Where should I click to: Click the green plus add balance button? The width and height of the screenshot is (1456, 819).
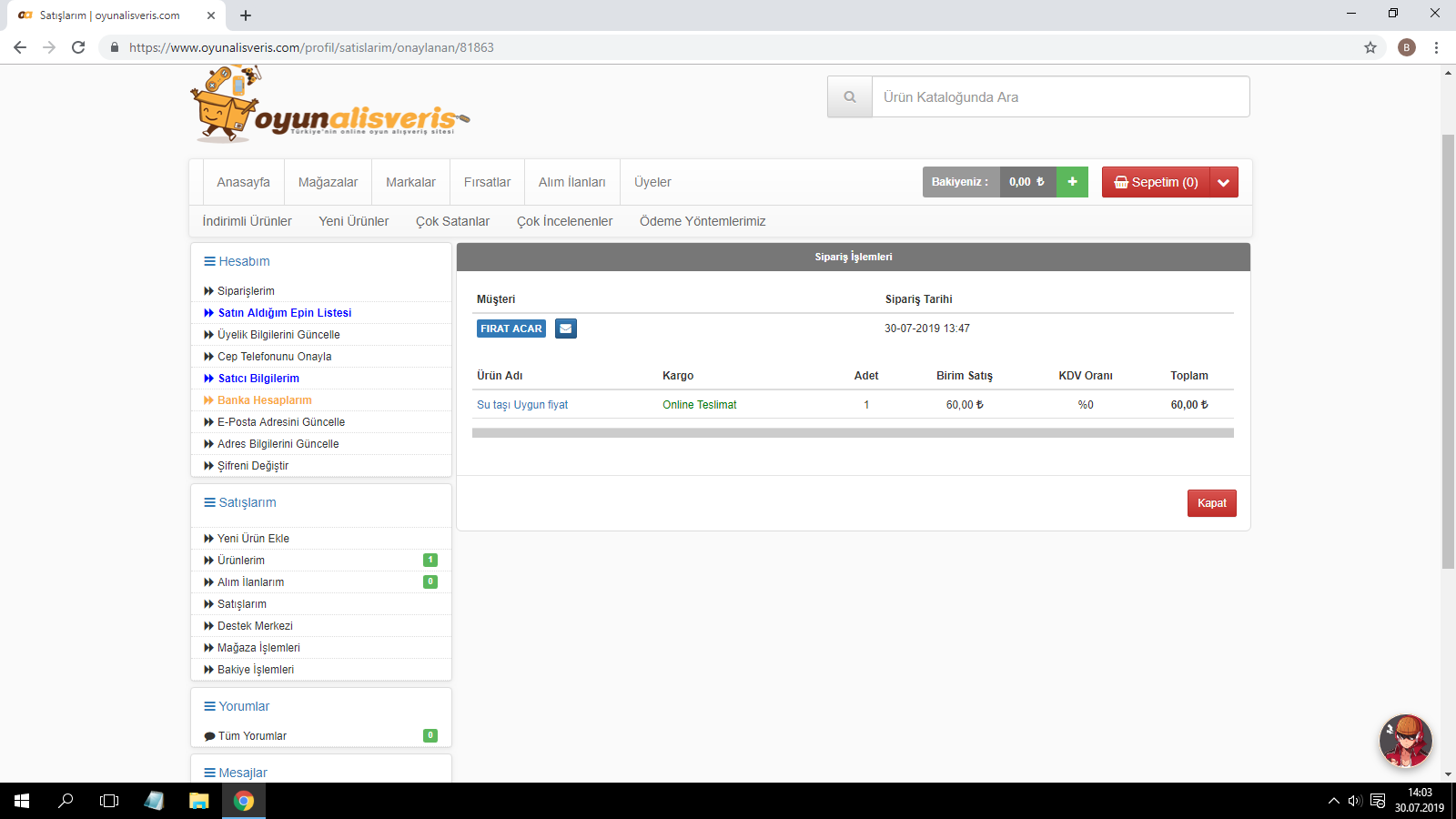tap(1072, 182)
